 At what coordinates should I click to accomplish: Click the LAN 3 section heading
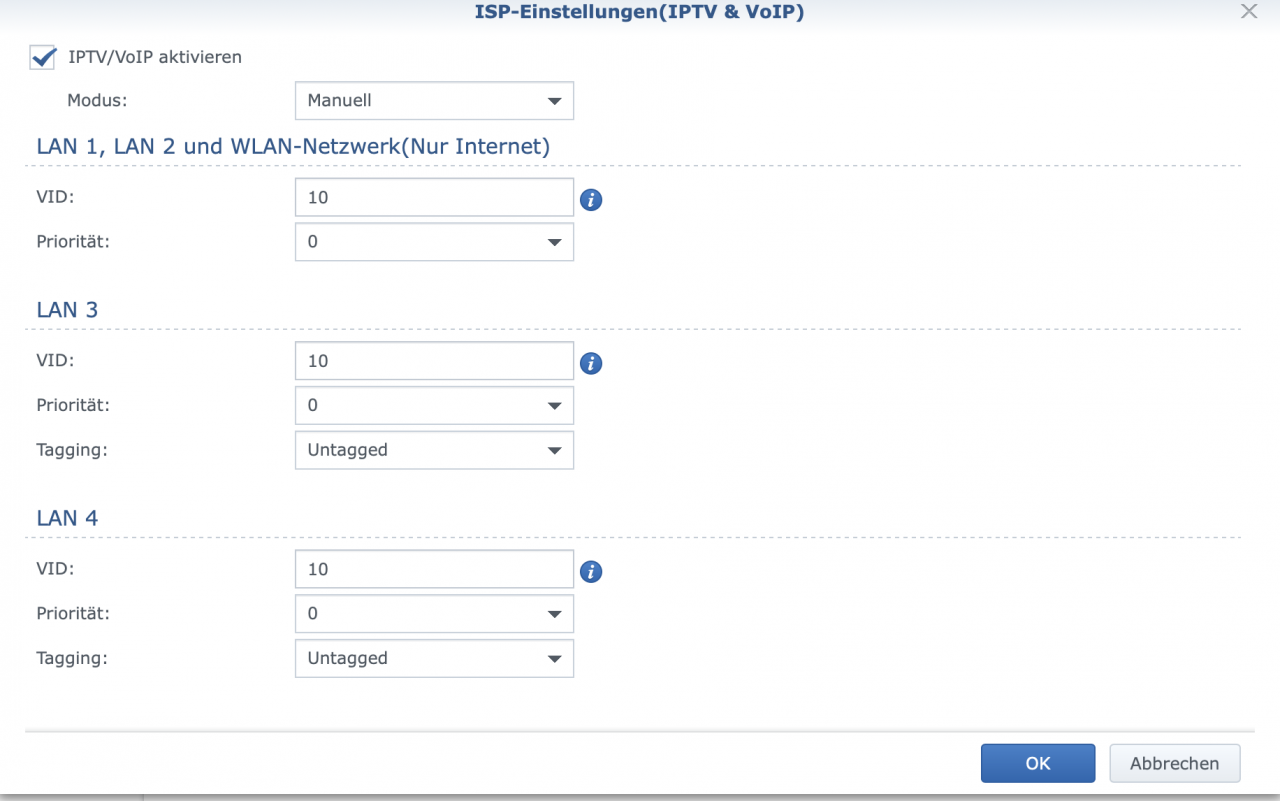67,310
